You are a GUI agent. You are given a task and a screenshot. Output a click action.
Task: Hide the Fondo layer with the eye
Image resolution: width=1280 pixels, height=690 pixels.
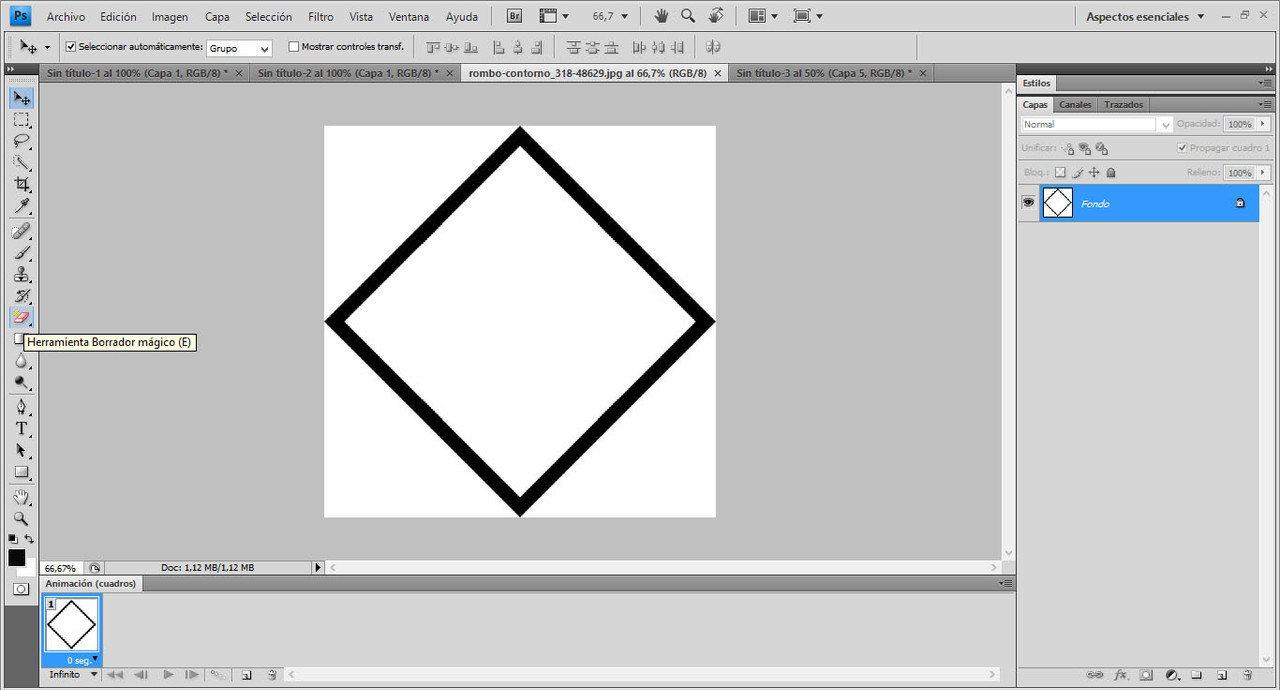point(1028,203)
